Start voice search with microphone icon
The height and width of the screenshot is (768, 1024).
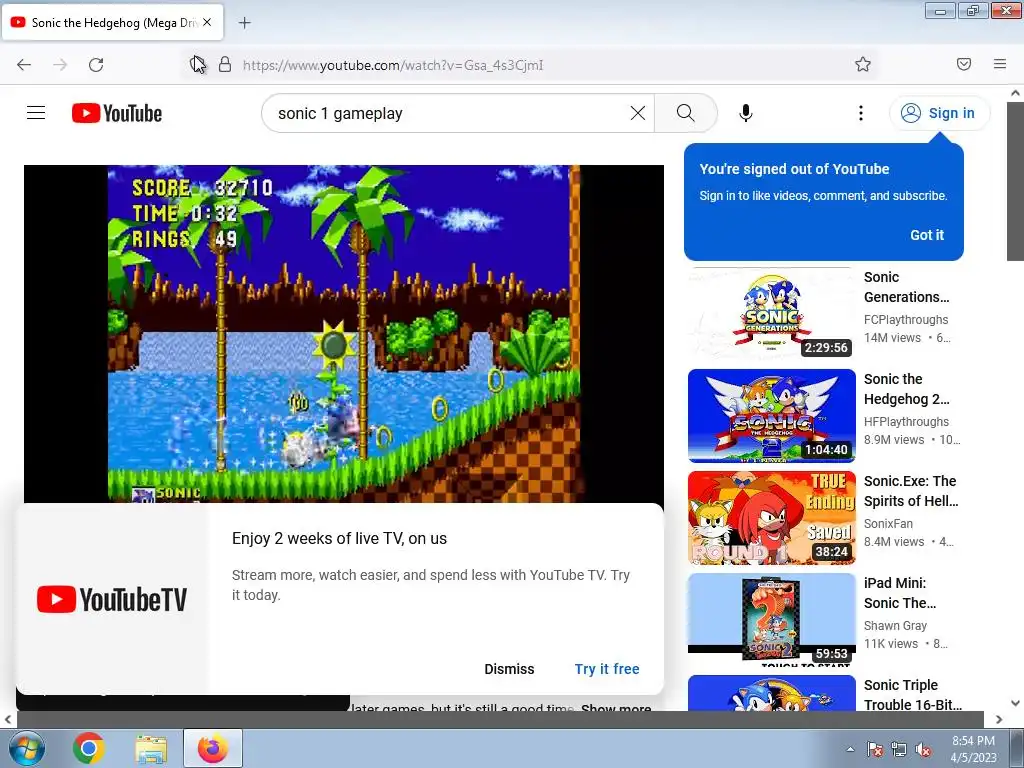[746, 113]
